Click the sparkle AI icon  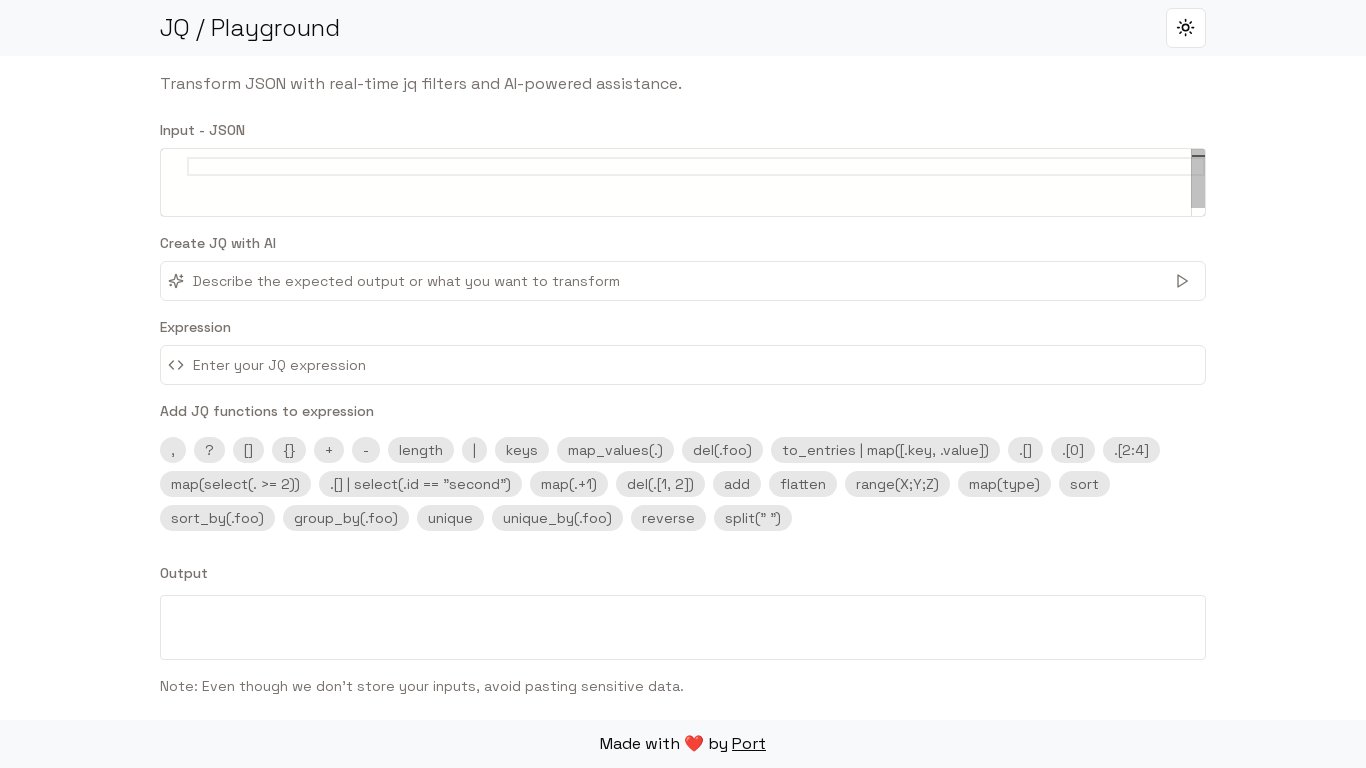click(176, 281)
